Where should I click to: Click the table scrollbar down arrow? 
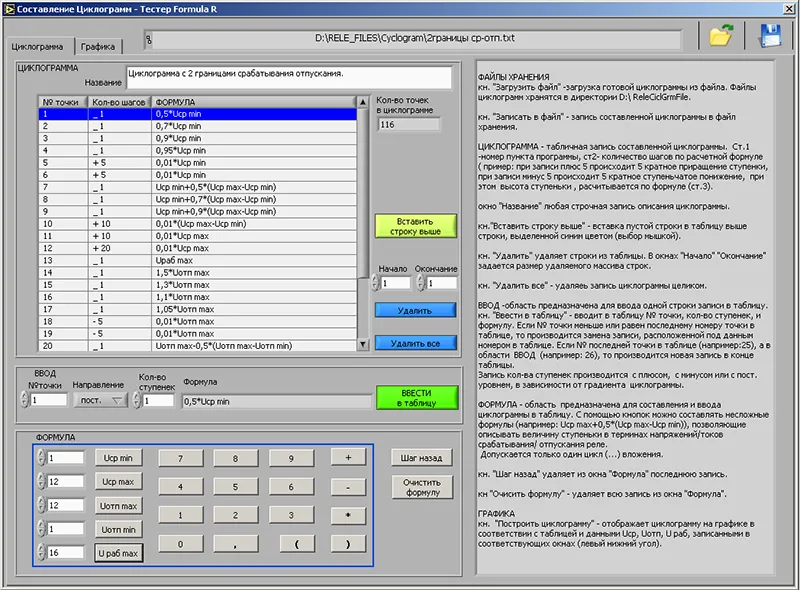[363, 345]
